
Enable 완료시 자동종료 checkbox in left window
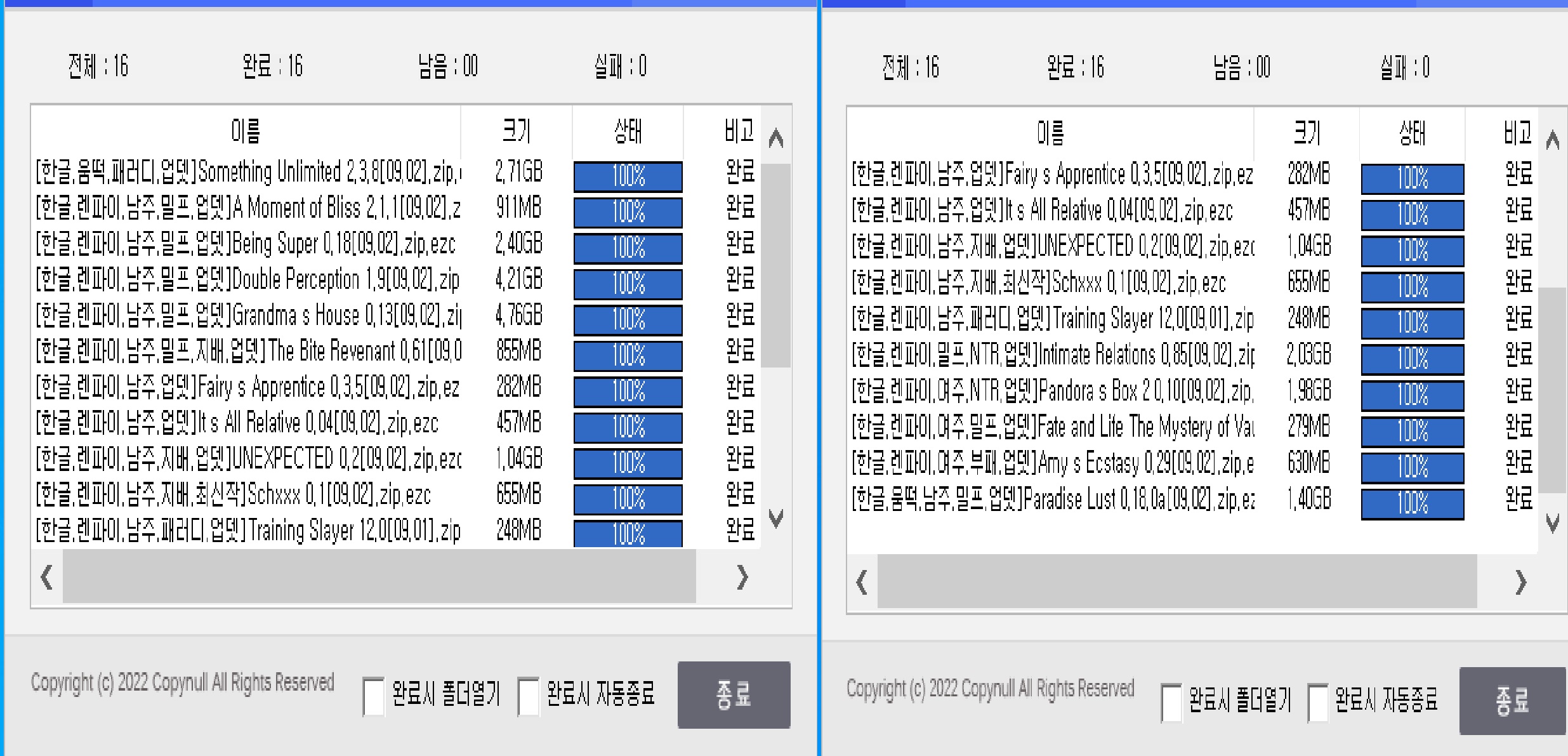(x=528, y=696)
